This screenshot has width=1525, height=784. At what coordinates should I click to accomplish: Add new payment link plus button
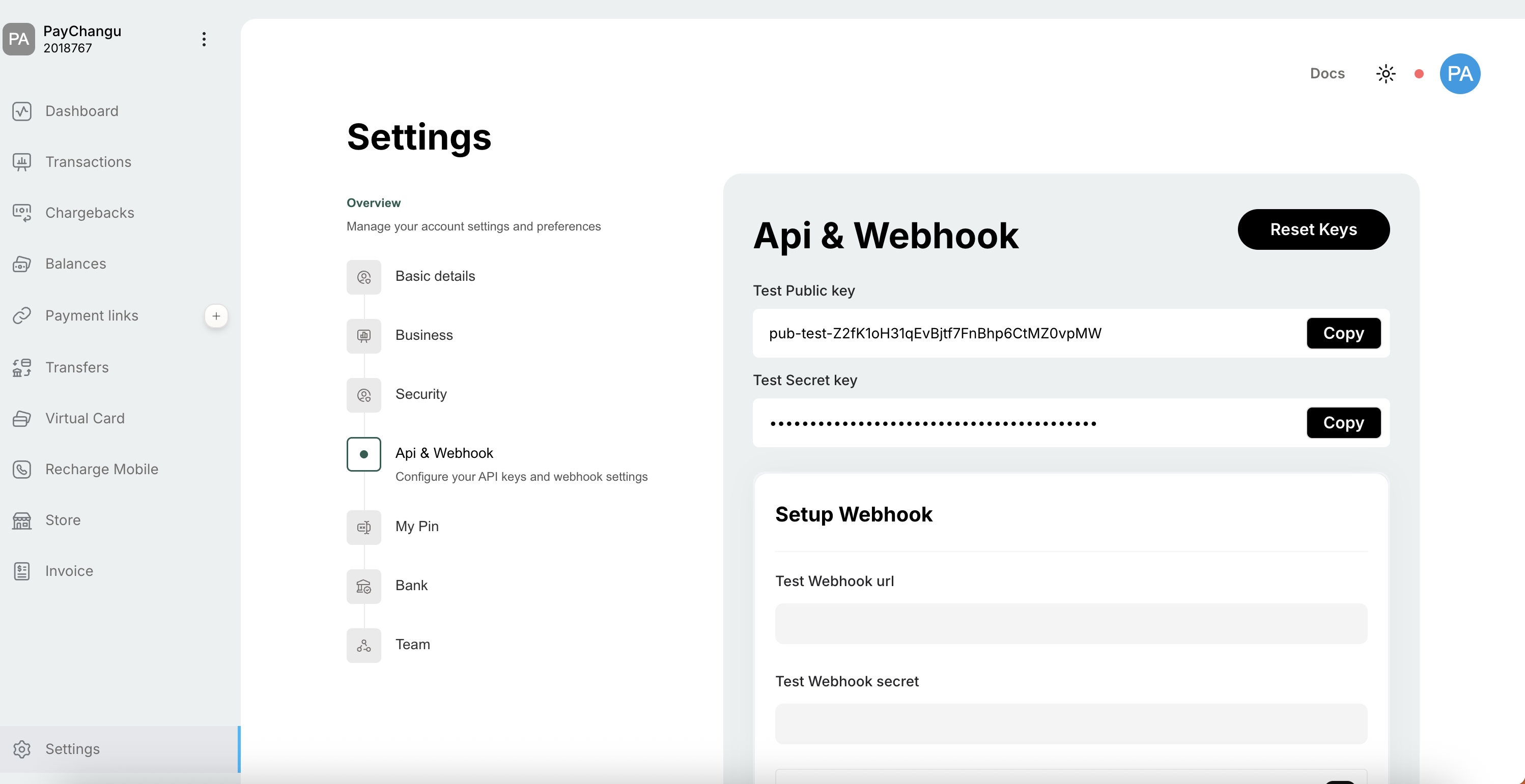tap(216, 316)
